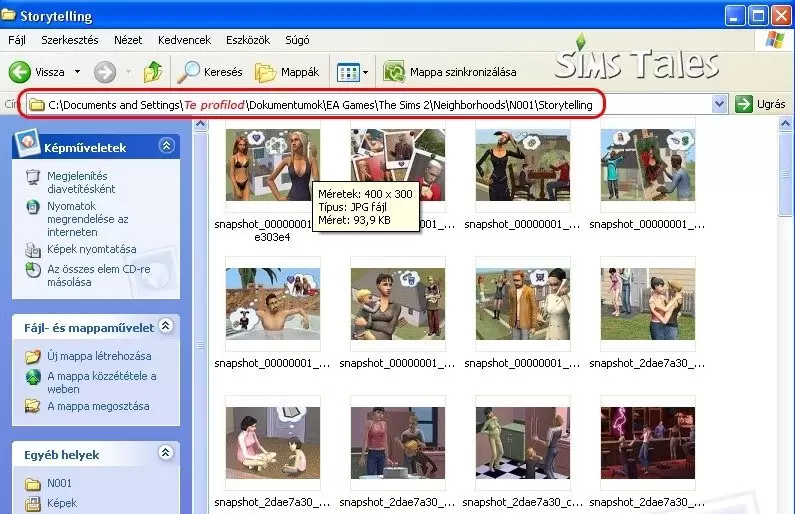Viewport: 795px width, 514px height.
Task: Click A mappa megosztása link
Action: pyautogui.click(x=98, y=407)
